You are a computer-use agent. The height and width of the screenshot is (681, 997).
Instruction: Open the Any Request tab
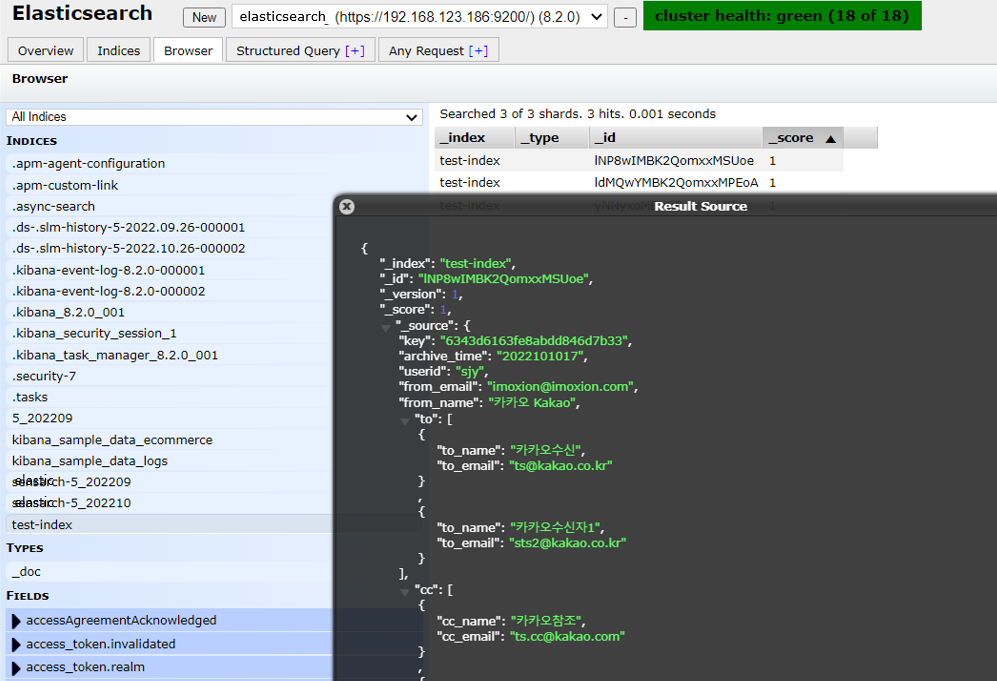click(x=438, y=50)
